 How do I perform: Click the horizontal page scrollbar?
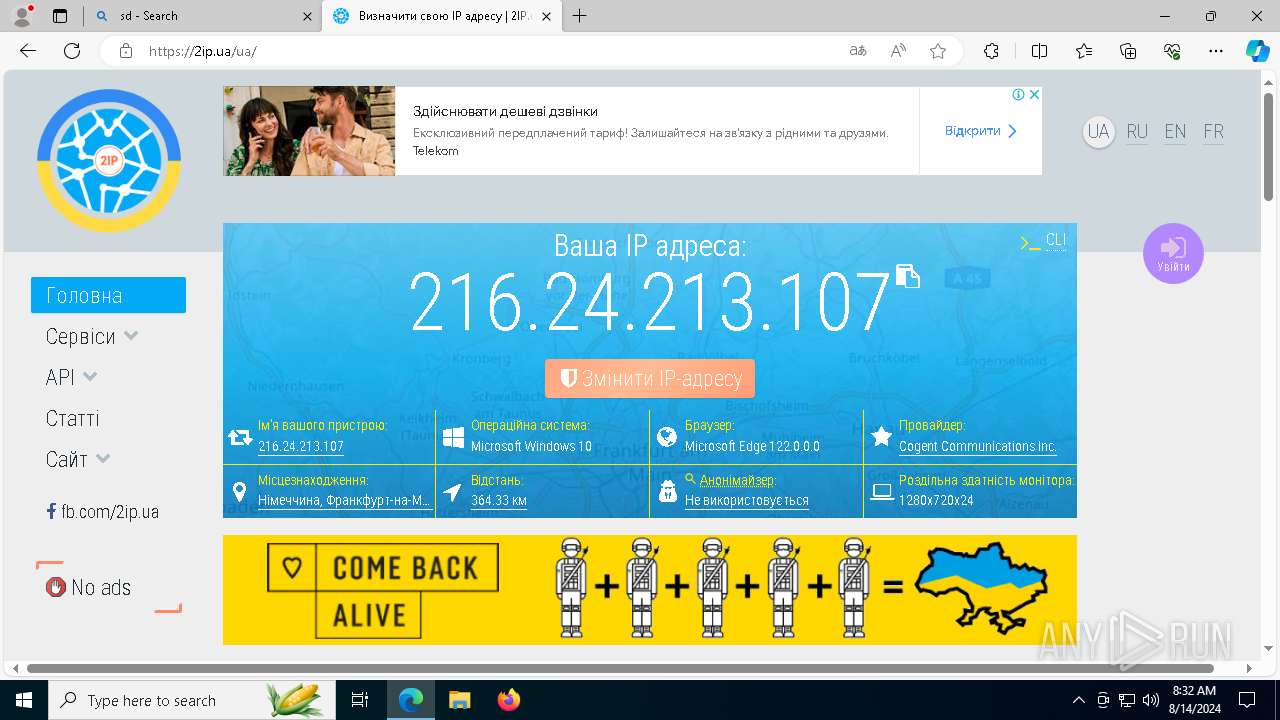(620, 668)
